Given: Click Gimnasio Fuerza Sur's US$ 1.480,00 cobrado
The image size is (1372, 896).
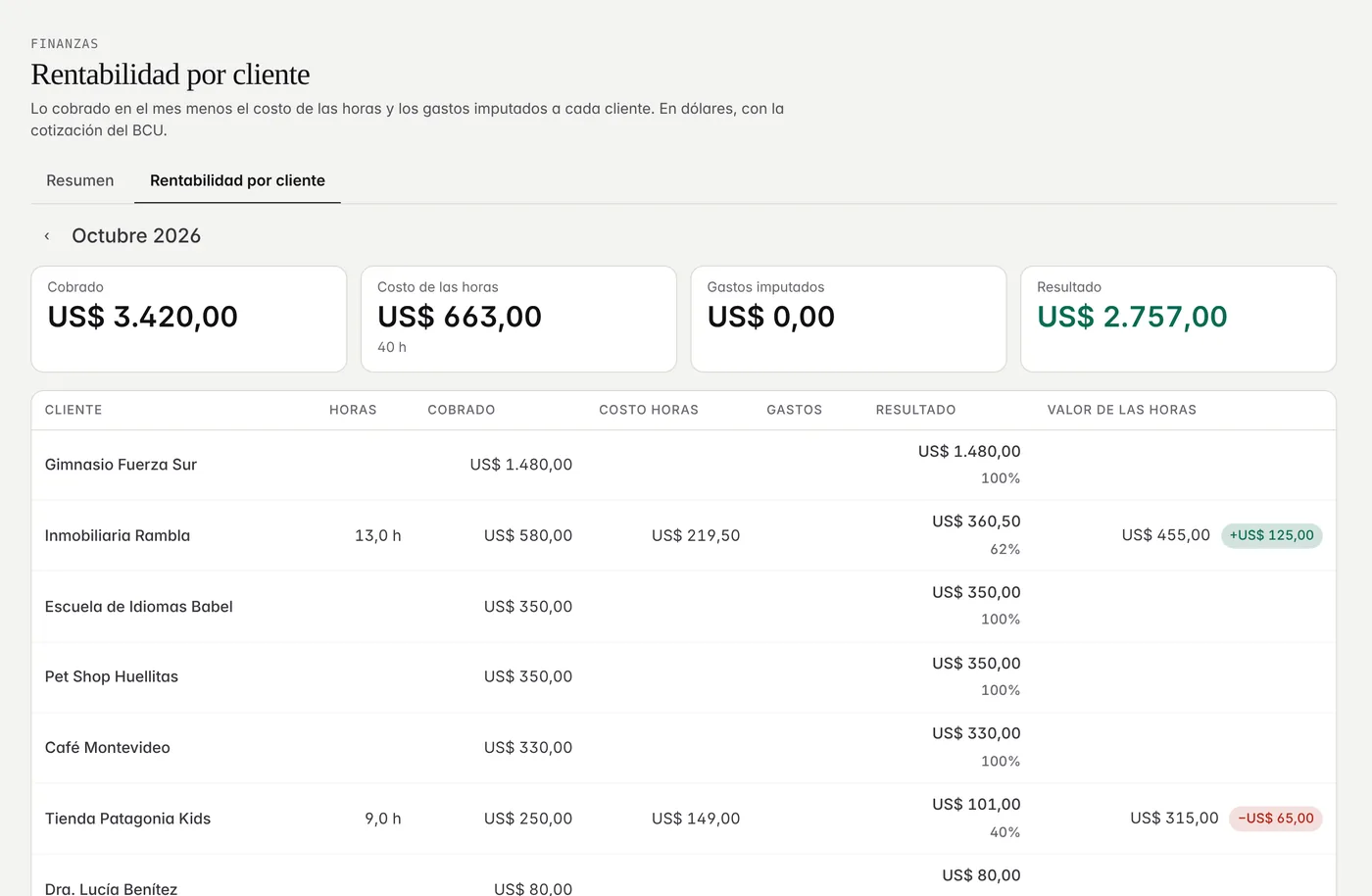Looking at the screenshot, I should [521, 465].
